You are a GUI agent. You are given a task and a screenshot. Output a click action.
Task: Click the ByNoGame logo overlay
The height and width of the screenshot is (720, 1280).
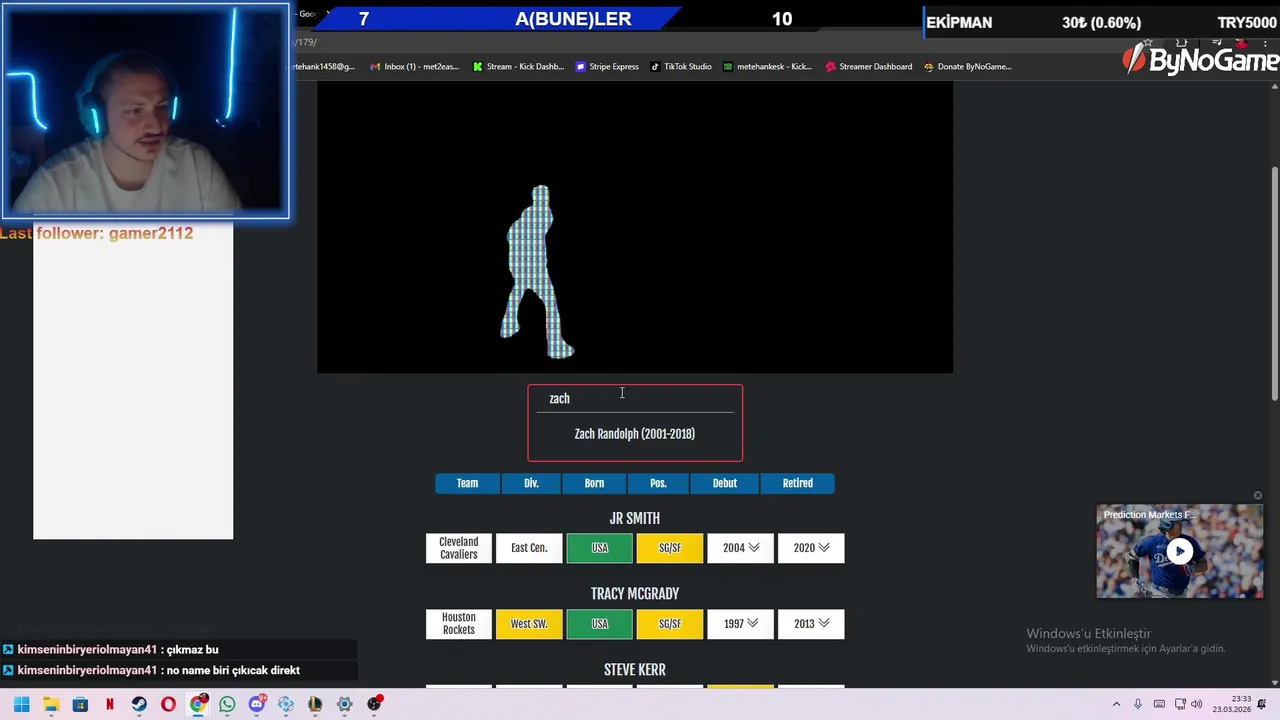1200,60
